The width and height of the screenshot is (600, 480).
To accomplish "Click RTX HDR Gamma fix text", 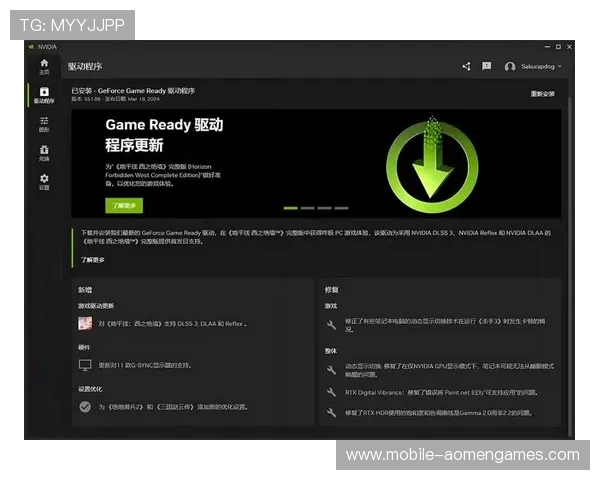I will (x=439, y=413).
